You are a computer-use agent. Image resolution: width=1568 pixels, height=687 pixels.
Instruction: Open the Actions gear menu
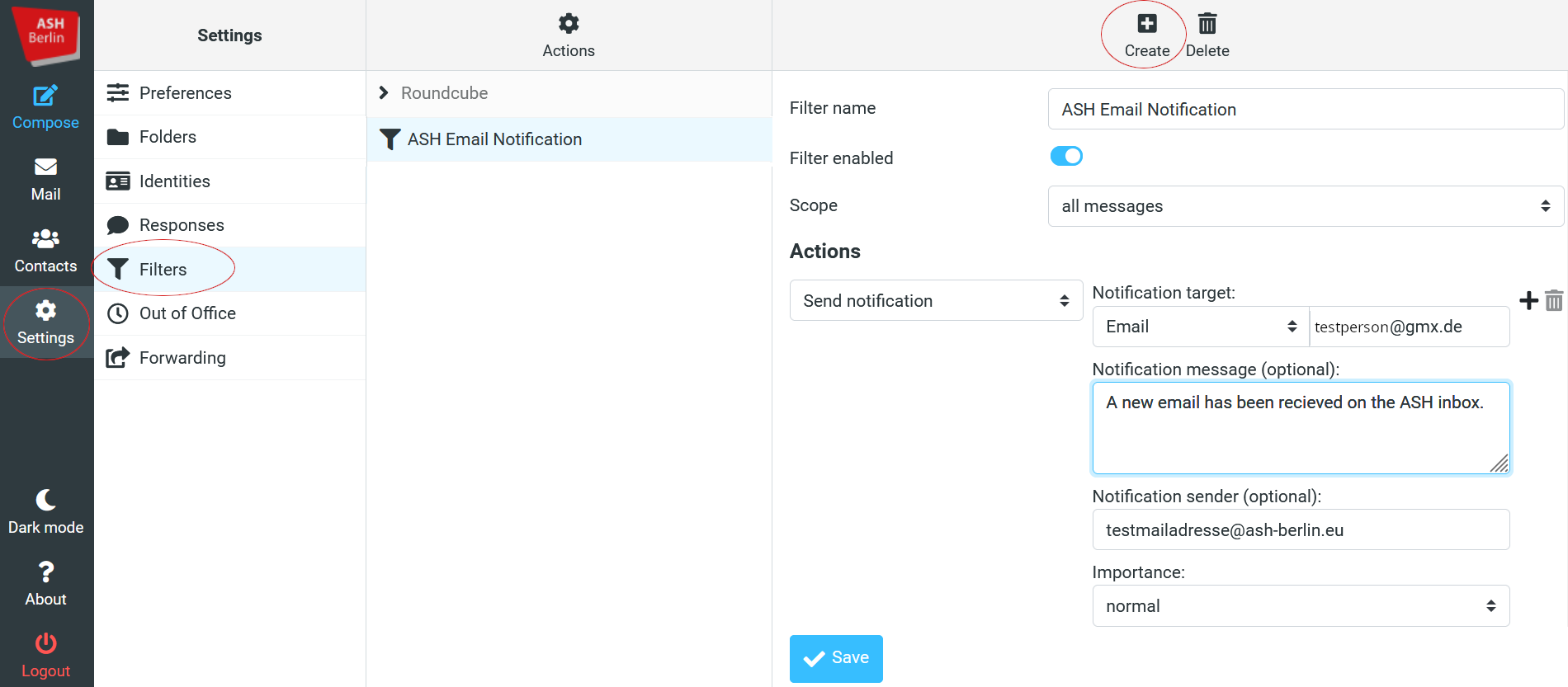pos(569,35)
